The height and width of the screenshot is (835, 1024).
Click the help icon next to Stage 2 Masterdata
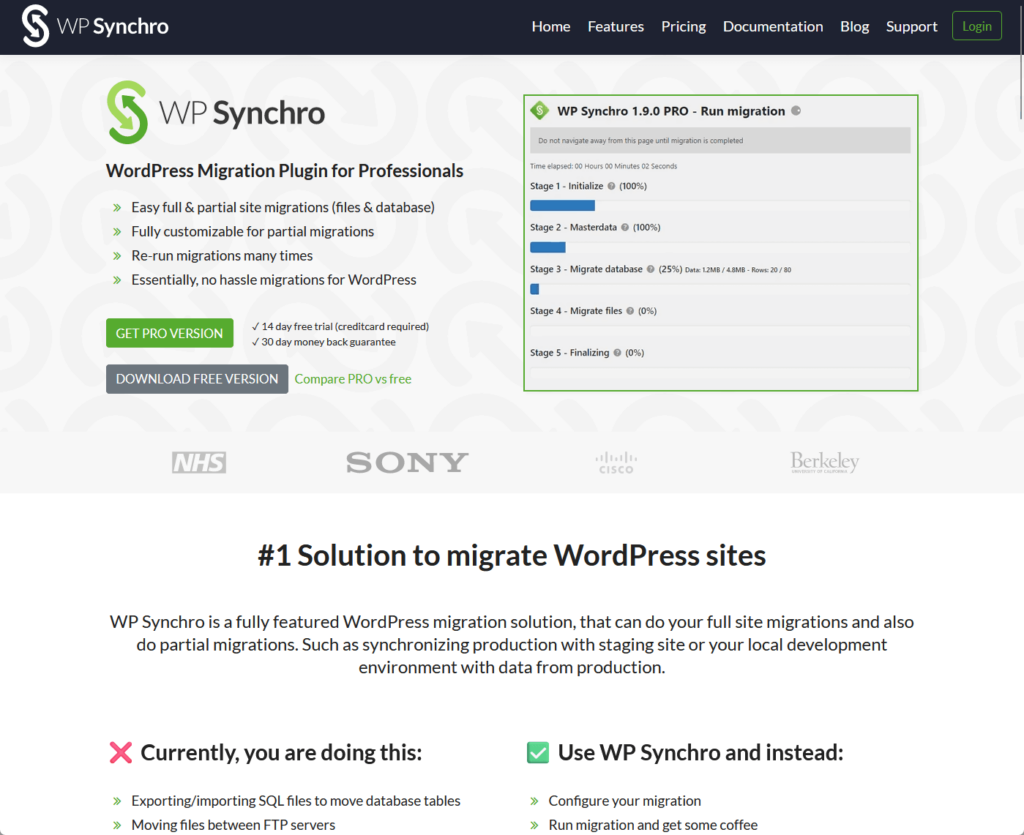[625, 227]
